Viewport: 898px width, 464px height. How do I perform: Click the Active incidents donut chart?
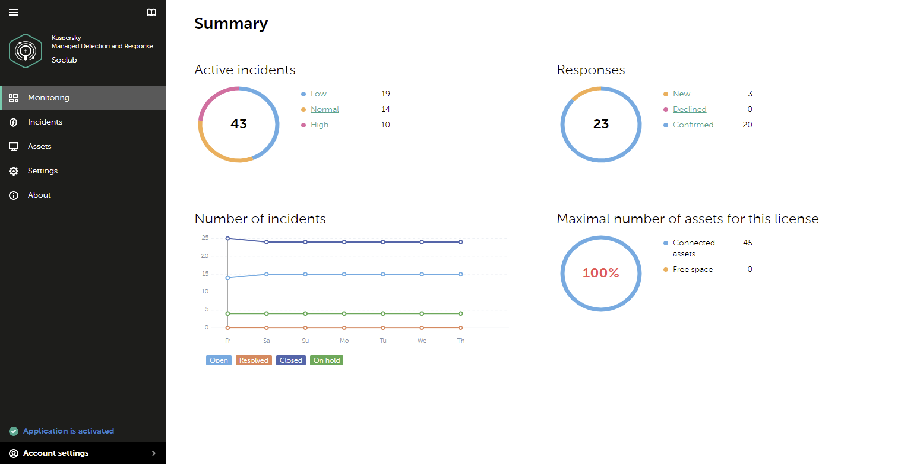238,124
